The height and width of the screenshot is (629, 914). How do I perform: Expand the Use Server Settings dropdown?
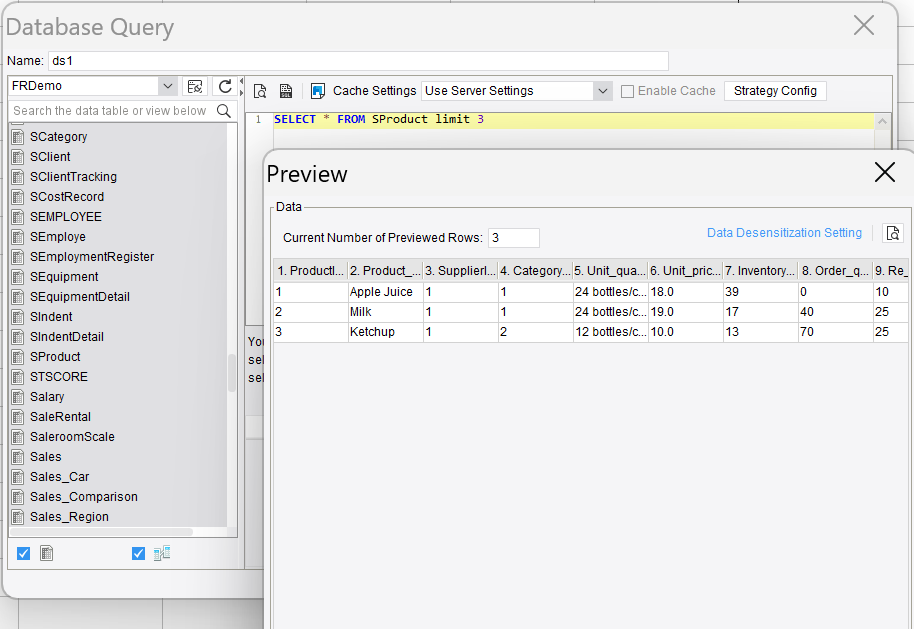coord(602,91)
